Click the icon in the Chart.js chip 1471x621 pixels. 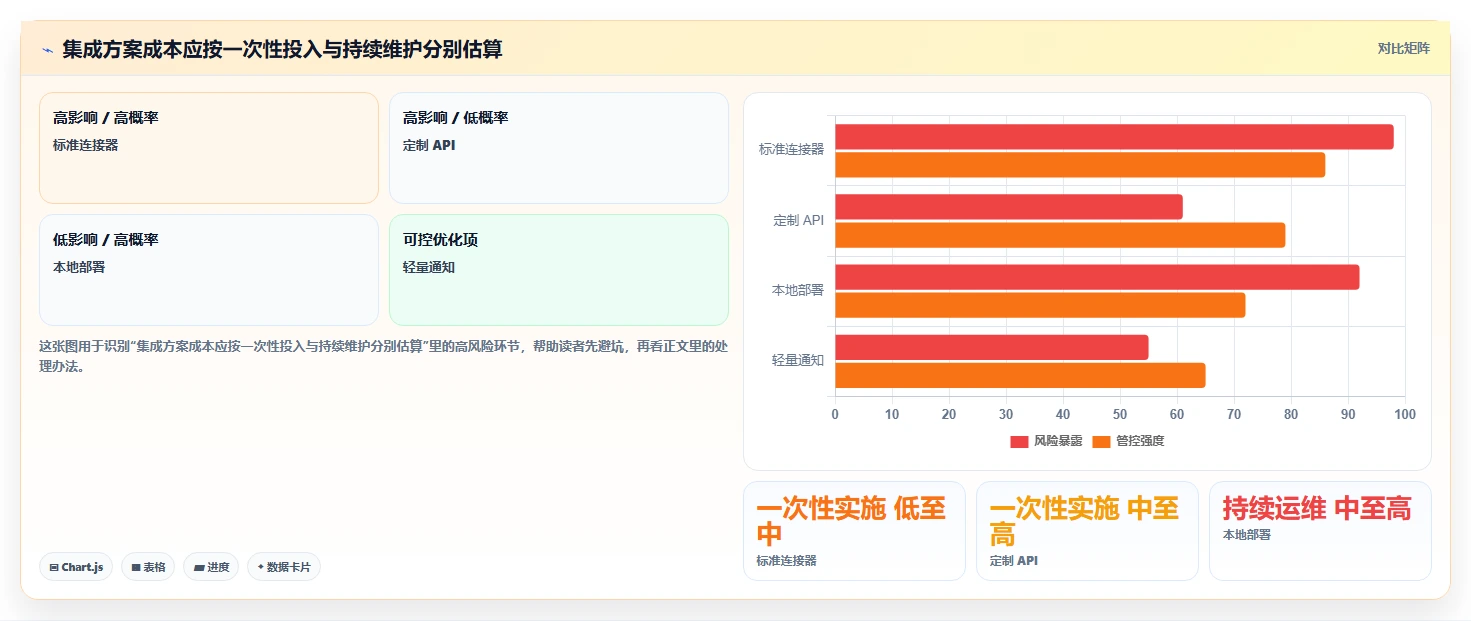click(x=54, y=567)
